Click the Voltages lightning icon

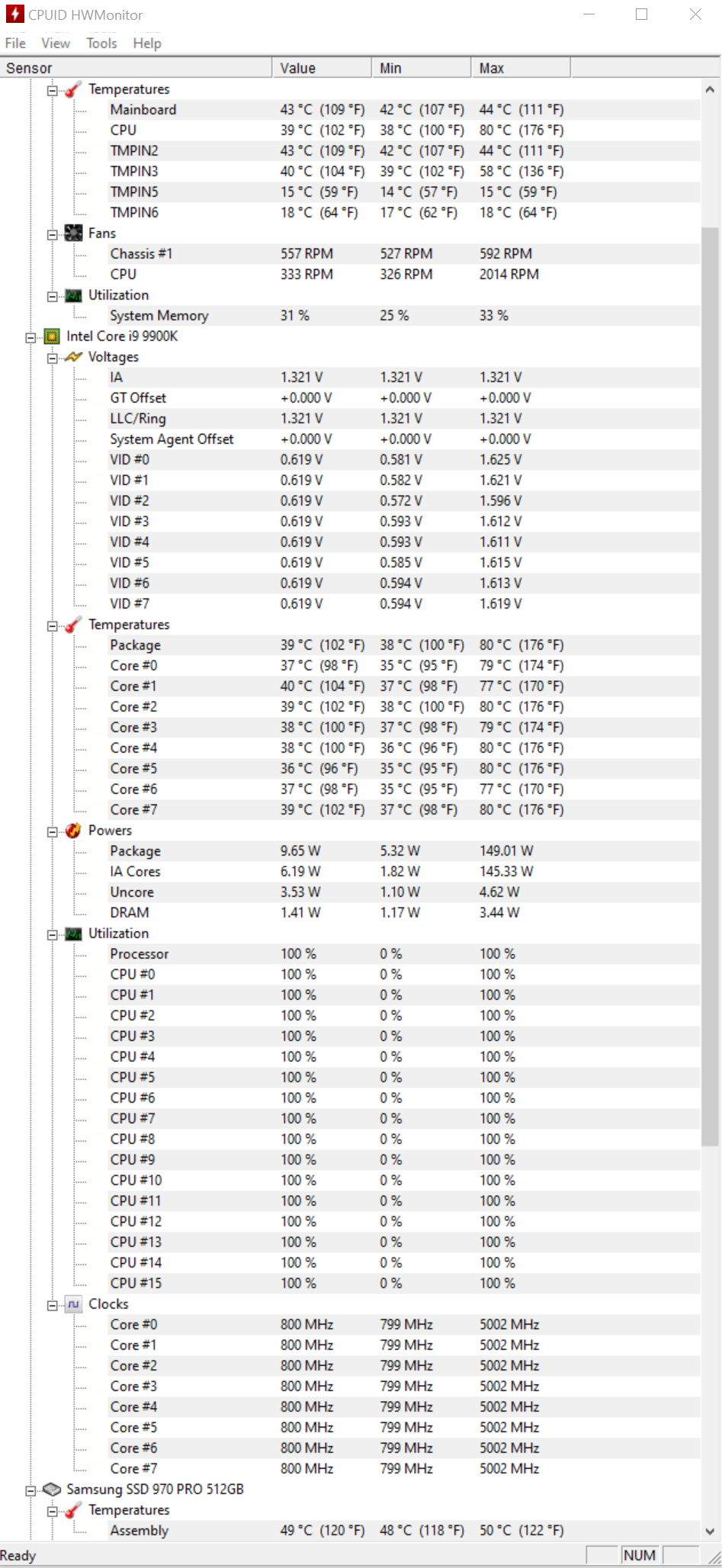coord(74,357)
